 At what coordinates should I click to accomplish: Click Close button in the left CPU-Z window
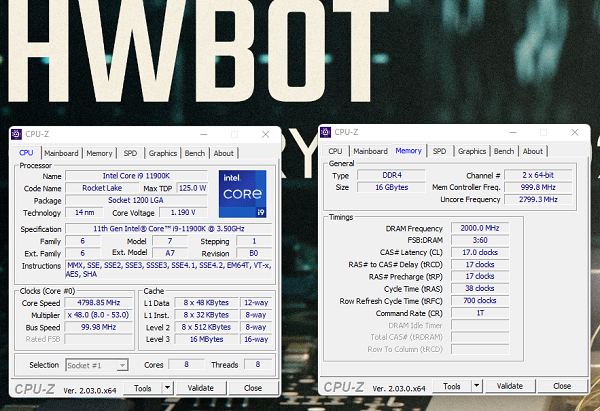[x=253, y=388]
